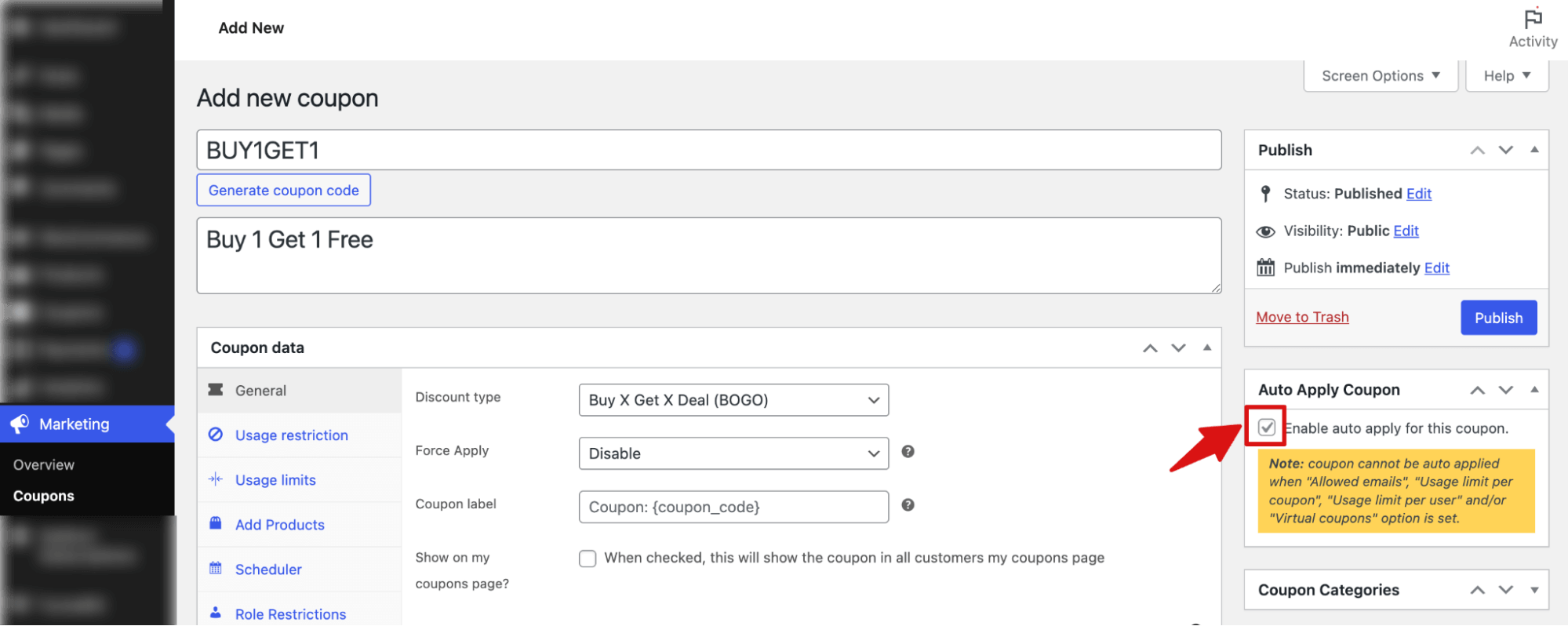This screenshot has height=626, width=1568.
Task: Open the Force Apply dropdown
Action: [x=733, y=453]
